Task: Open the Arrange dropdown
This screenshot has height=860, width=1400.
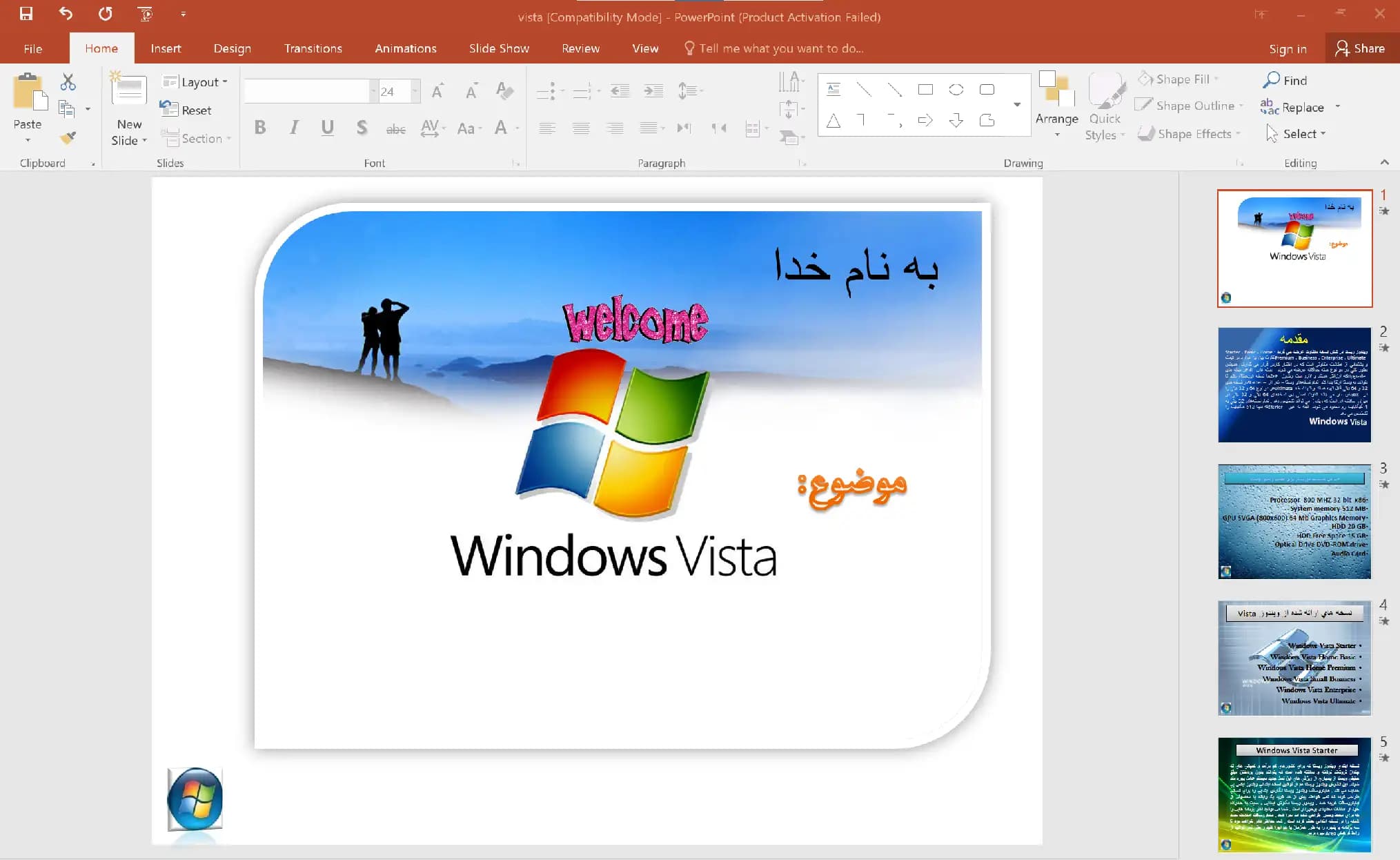Action: tap(1056, 105)
